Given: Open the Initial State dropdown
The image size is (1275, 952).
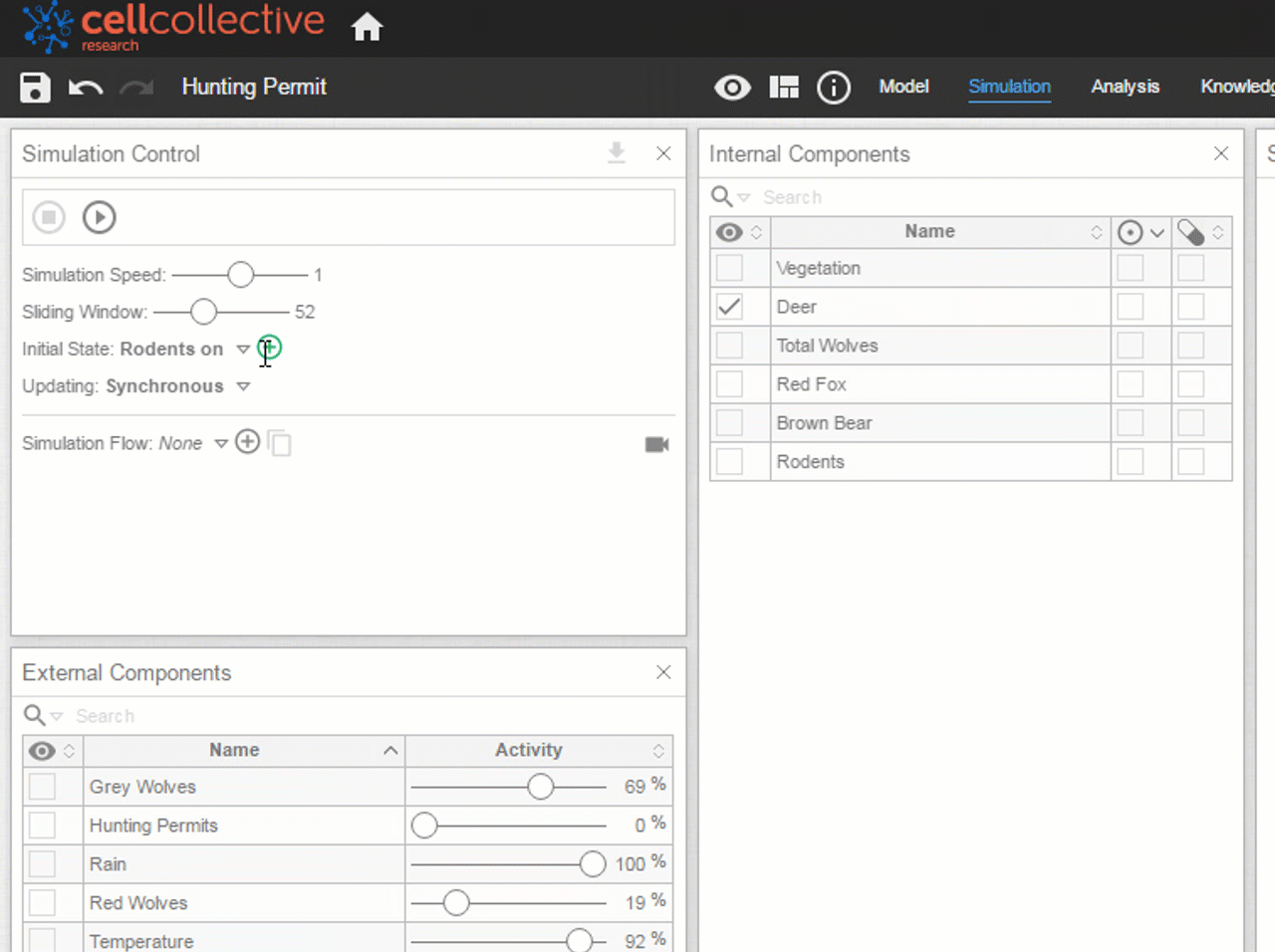Looking at the screenshot, I should coord(243,350).
